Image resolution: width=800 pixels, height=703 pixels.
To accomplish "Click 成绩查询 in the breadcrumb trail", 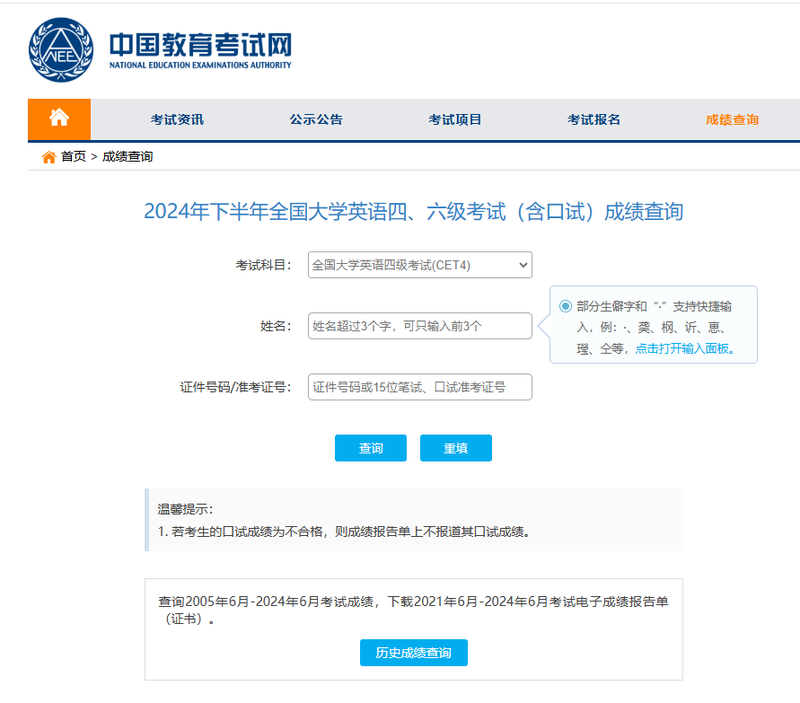I will (x=127, y=157).
